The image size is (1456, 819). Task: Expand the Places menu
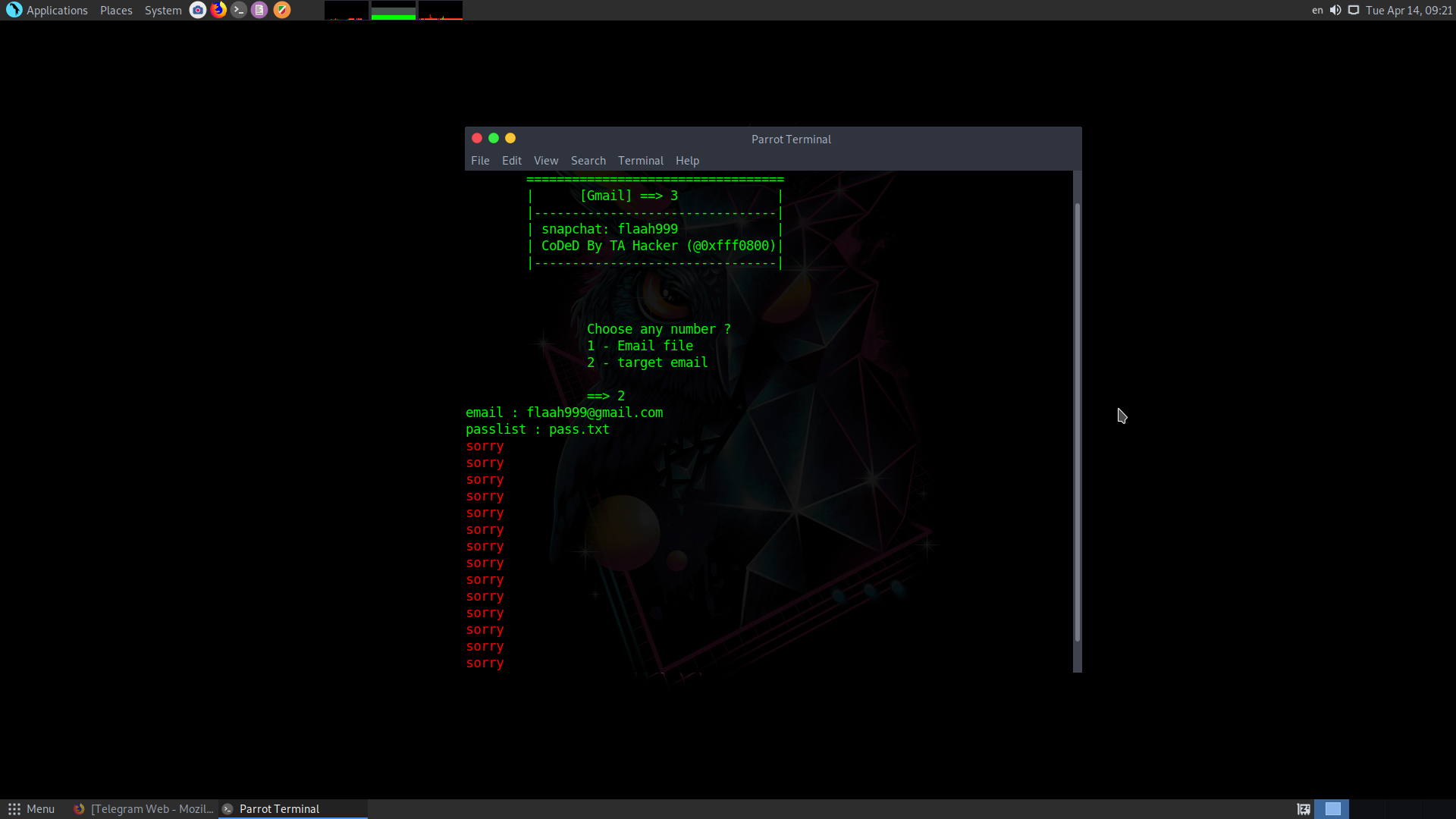(116, 10)
